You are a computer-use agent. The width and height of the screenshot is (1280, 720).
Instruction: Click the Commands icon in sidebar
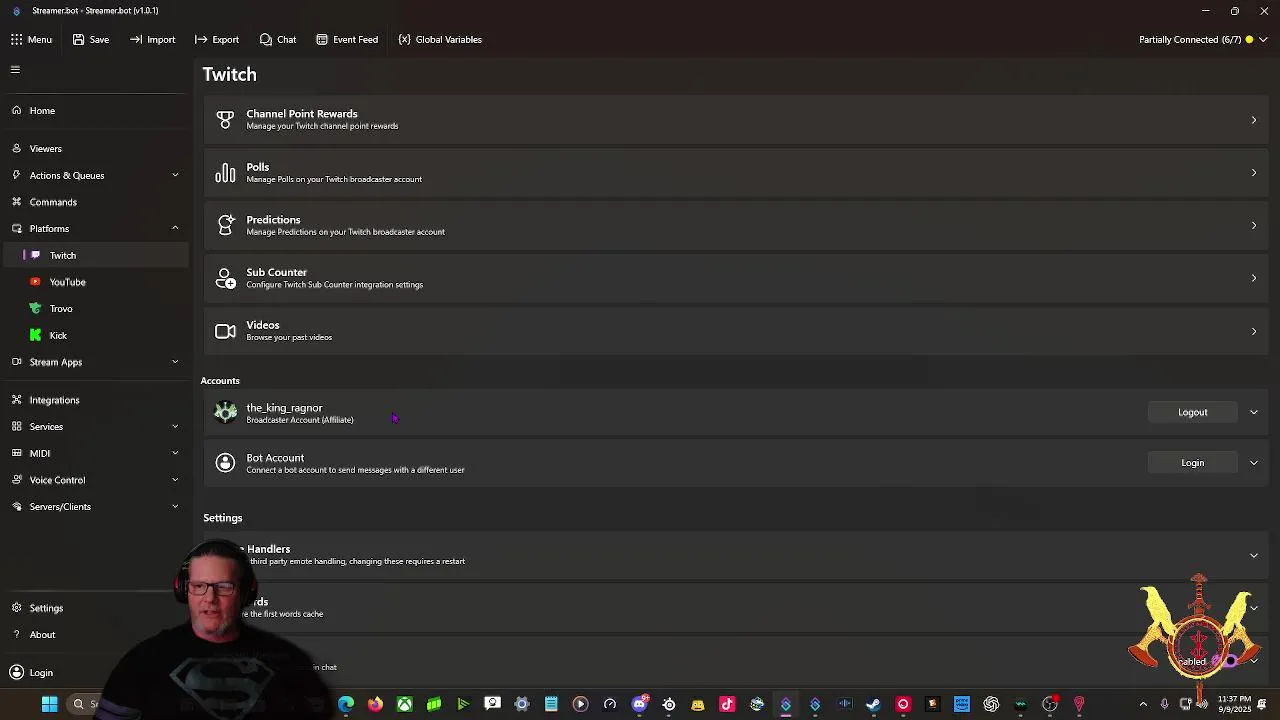pyautogui.click(x=16, y=202)
